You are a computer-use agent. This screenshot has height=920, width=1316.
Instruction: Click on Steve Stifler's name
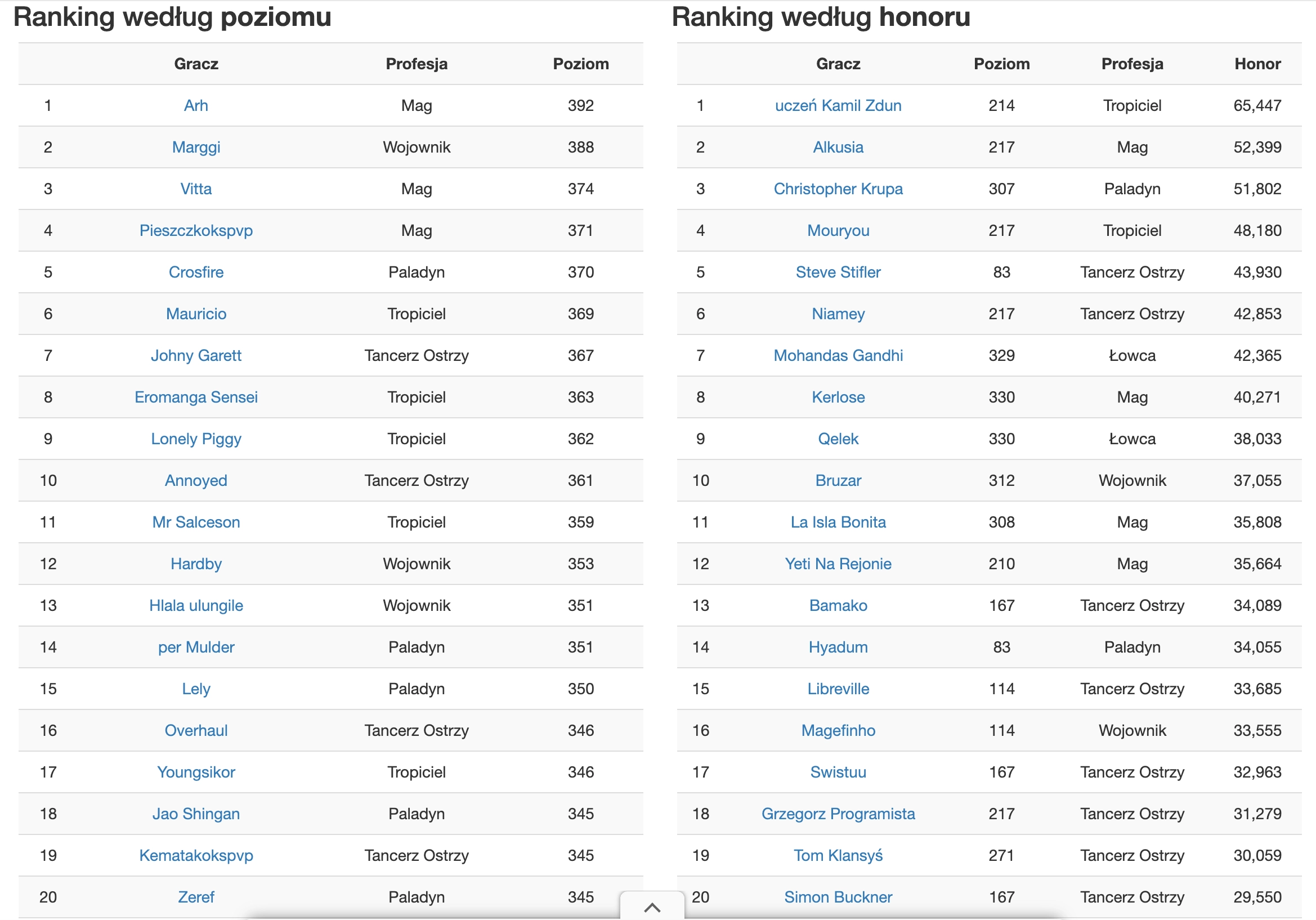point(838,273)
